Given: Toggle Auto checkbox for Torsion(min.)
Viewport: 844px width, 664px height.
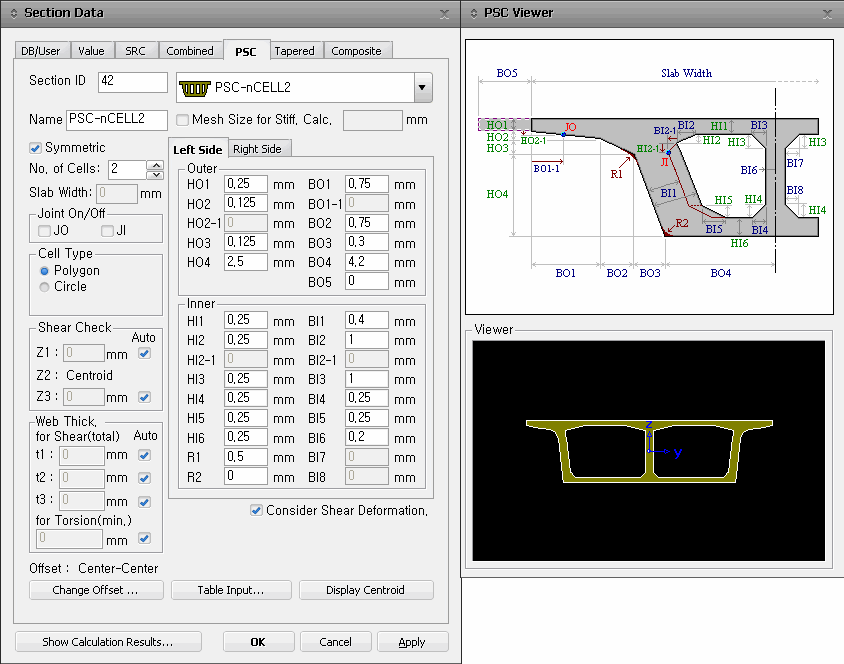Looking at the screenshot, I should (x=144, y=539).
